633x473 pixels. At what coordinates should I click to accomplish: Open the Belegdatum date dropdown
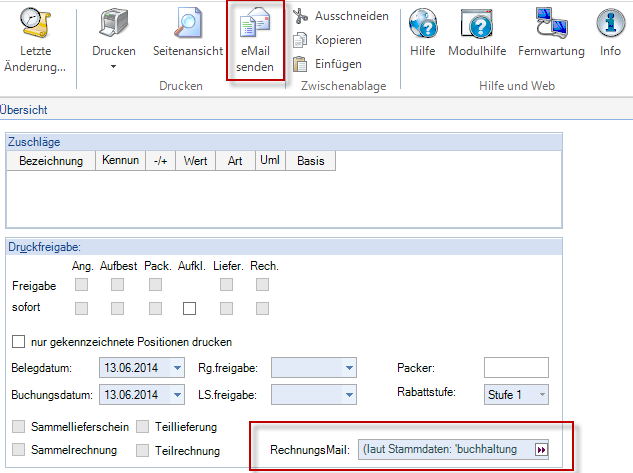178,368
